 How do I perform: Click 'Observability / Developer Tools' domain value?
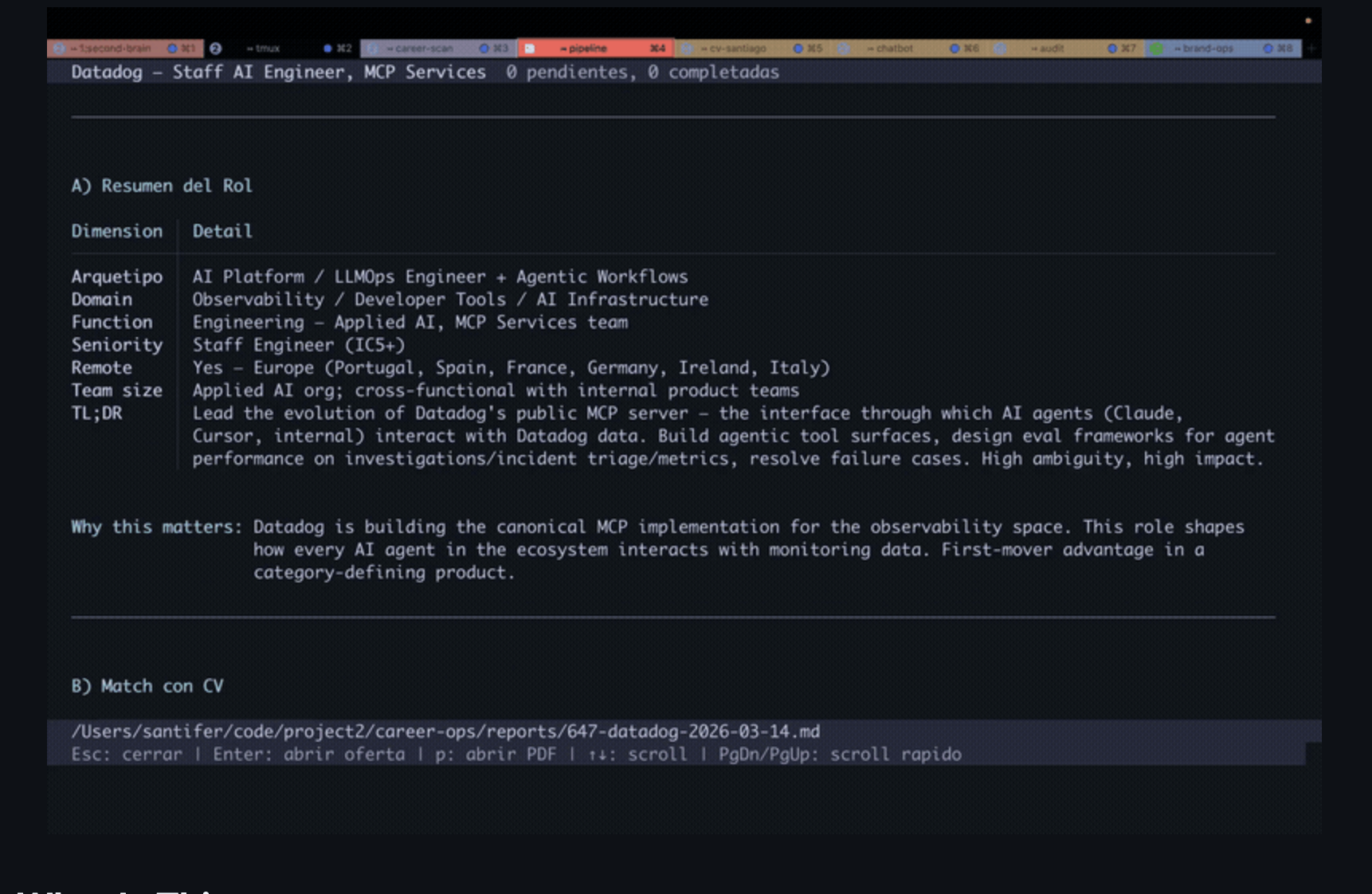[450, 300]
